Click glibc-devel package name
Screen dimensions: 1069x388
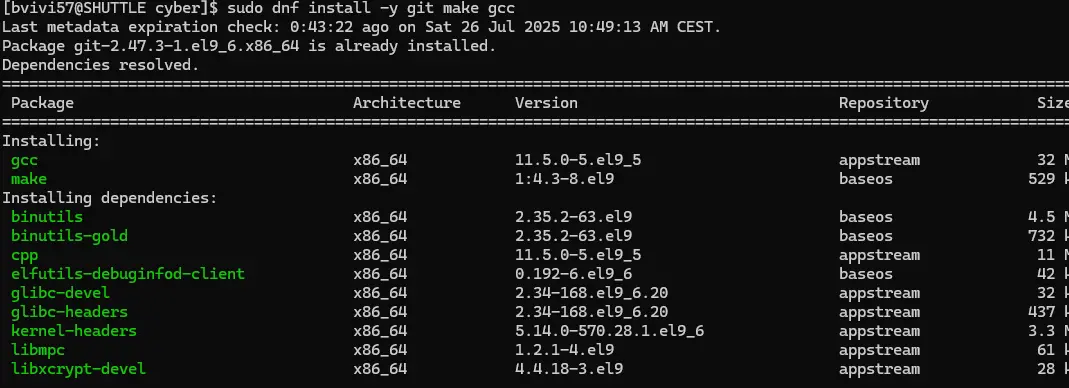point(60,293)
